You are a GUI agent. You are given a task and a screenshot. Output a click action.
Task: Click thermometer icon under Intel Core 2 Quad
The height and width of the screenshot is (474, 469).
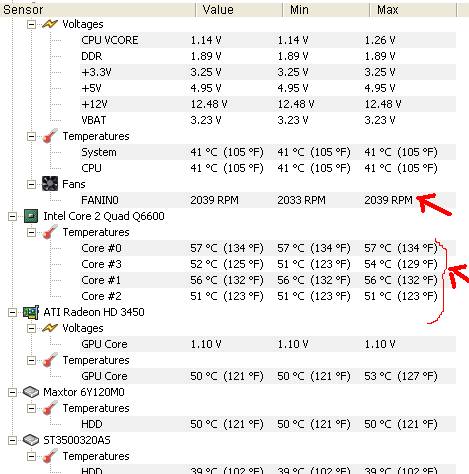50,232
